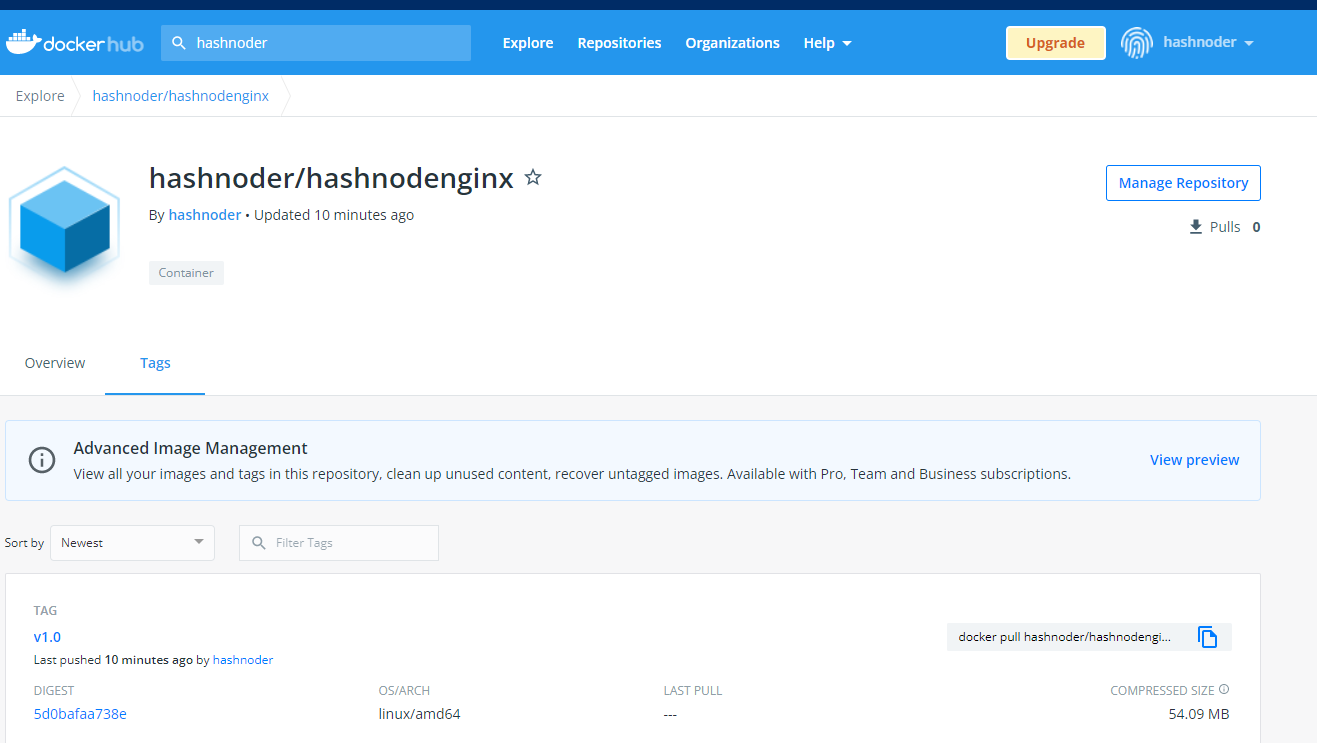Click the Updated 10 minutes ago text
Screen dimensions: 1317x743
(334, 215)
